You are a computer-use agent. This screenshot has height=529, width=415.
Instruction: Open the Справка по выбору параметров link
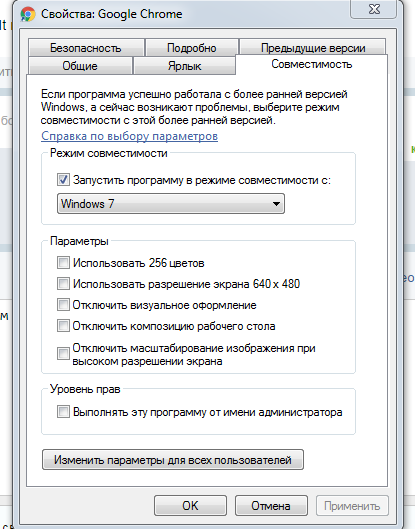pos(130,136)
